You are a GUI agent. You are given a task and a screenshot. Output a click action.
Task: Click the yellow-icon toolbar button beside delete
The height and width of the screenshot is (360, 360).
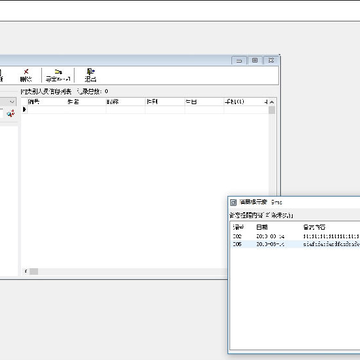(x=58, y=75)
